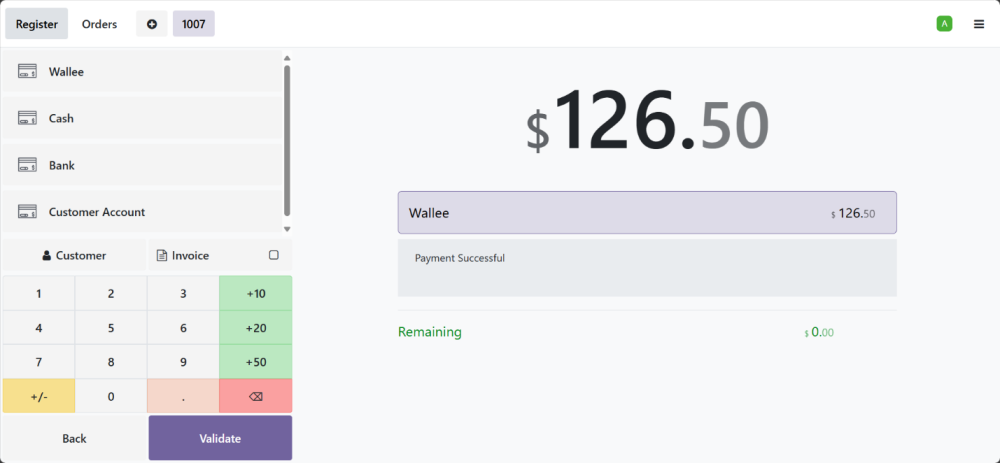Click the Bank payment method icon

tap(28, 165)
